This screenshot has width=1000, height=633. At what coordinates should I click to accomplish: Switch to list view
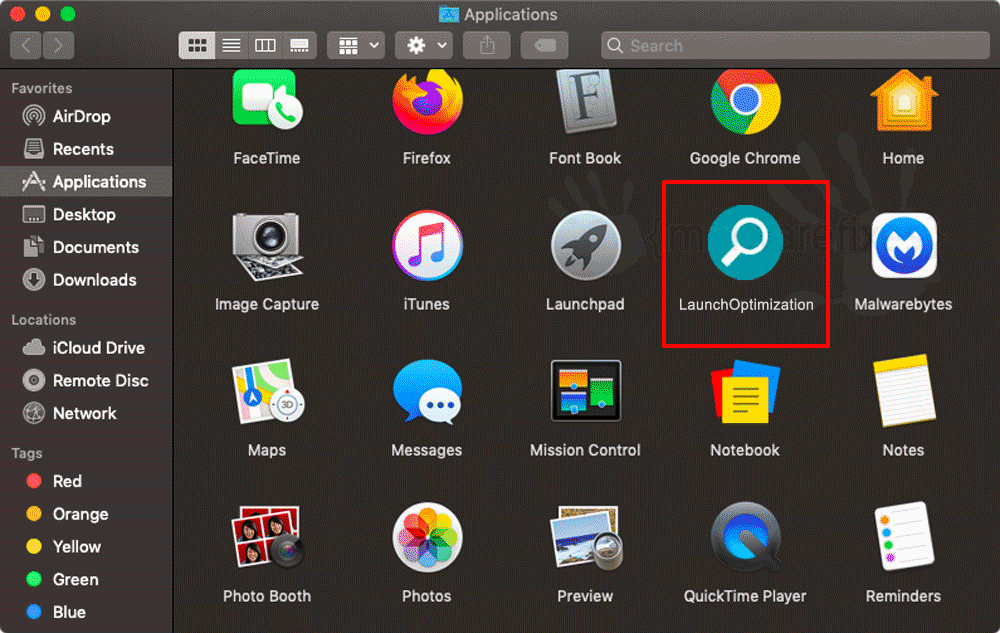pyautogui.click(x=232, y=46)
